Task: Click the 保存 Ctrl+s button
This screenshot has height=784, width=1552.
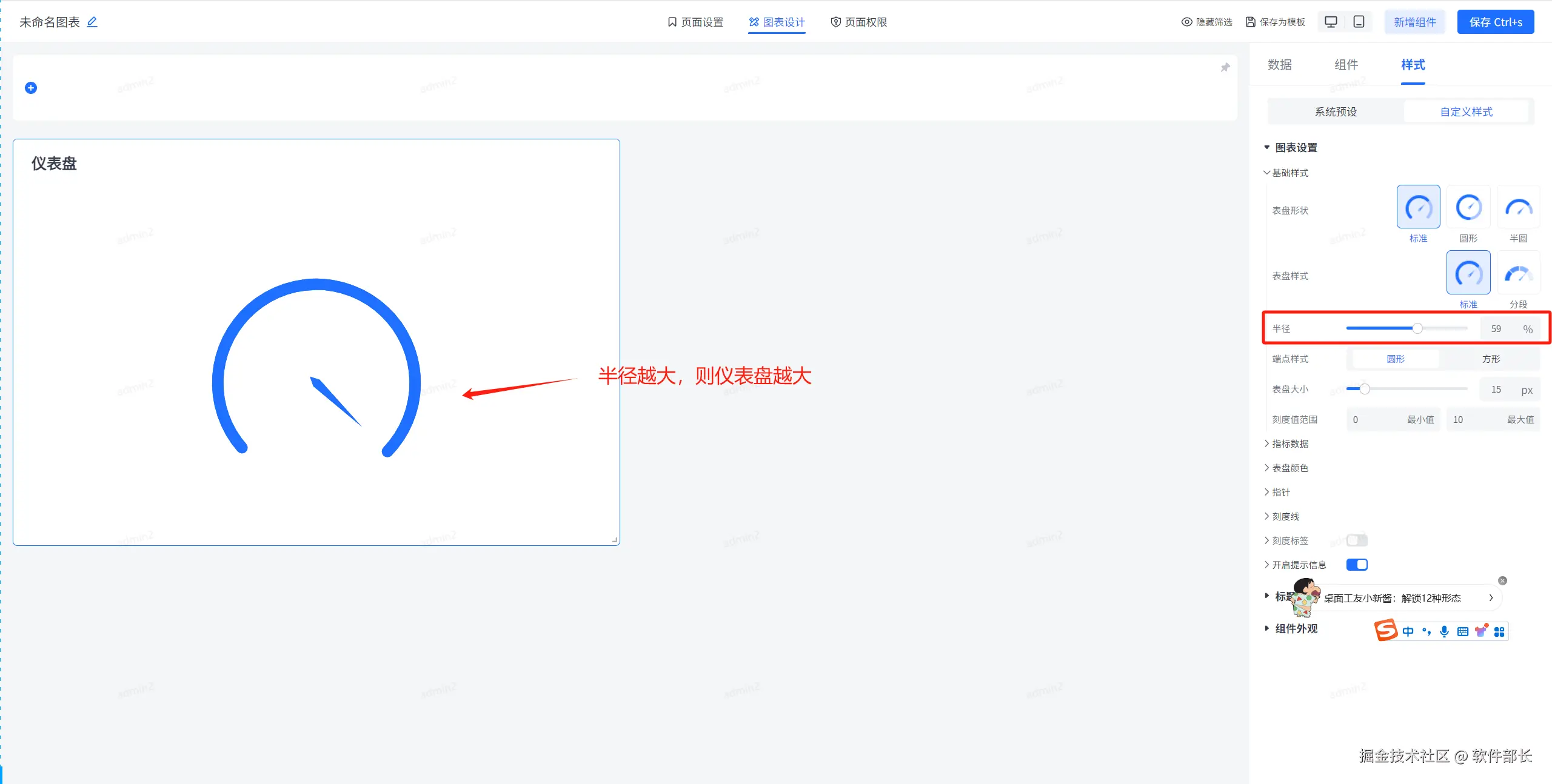Action: point(1496,22)
